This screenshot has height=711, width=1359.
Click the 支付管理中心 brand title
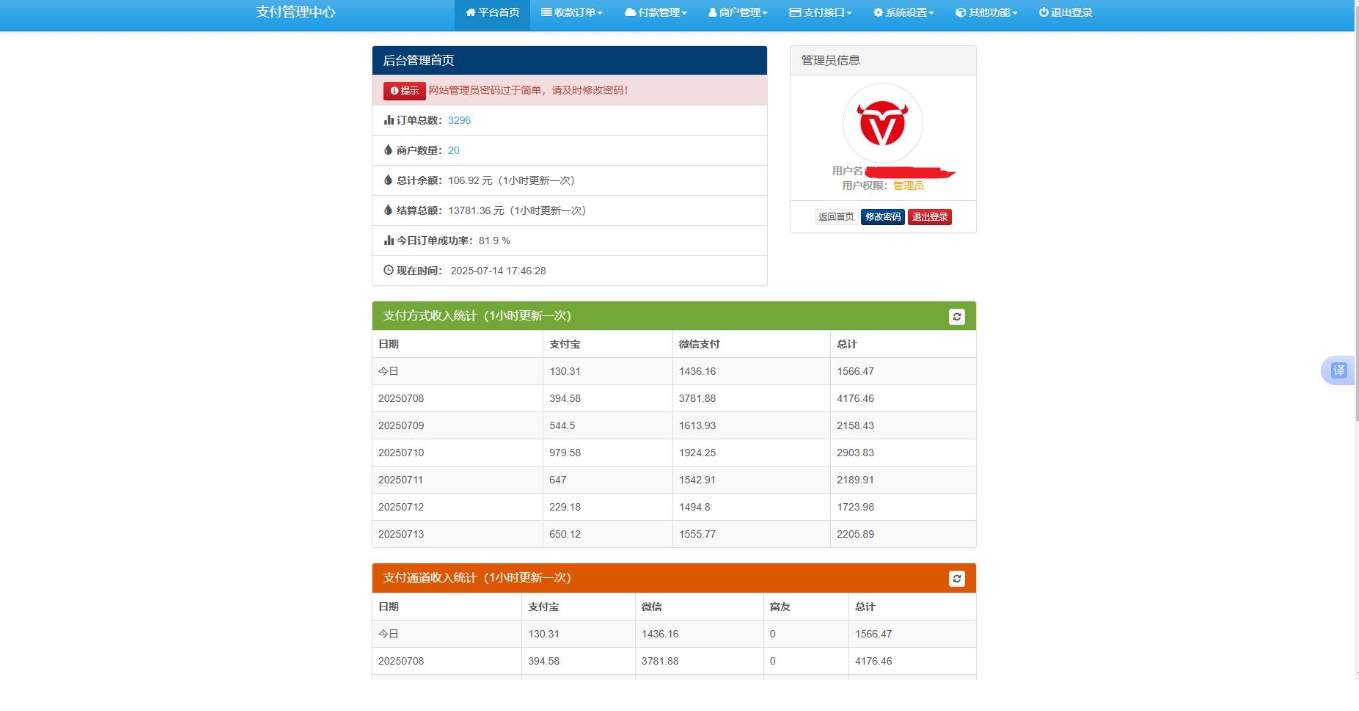[x=296, y=13]
